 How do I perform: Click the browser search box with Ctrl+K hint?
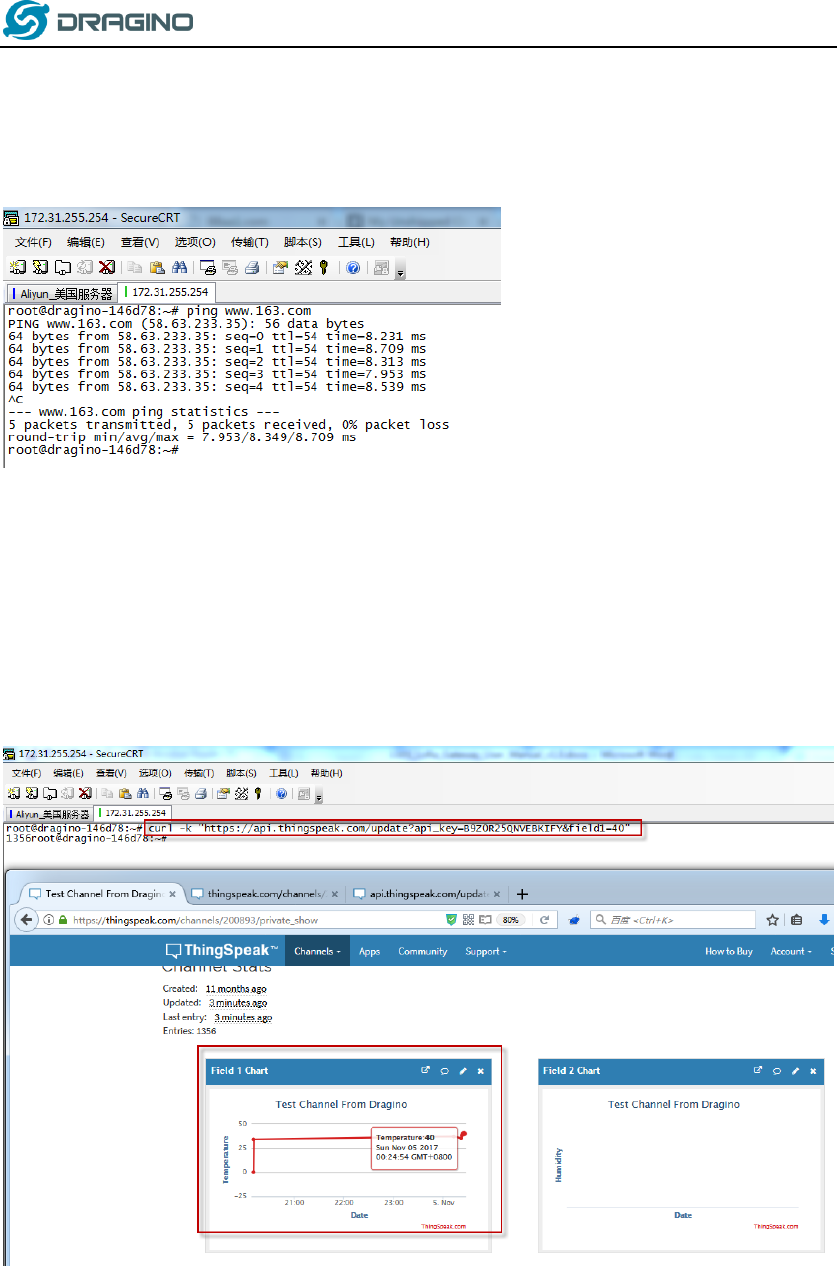coord(672,919)
